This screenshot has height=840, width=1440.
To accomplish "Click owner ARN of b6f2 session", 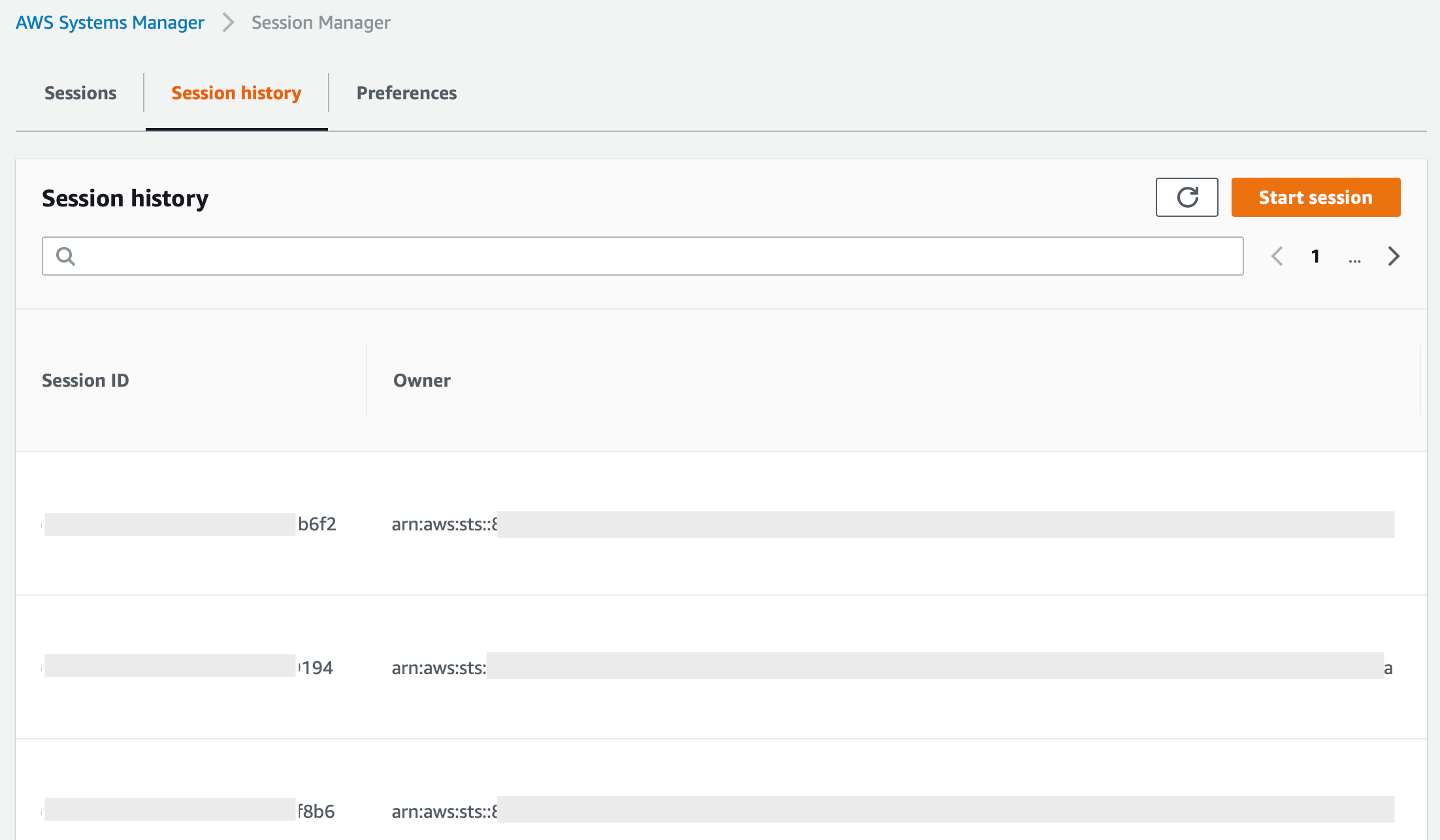I will (x=444, y=524).
